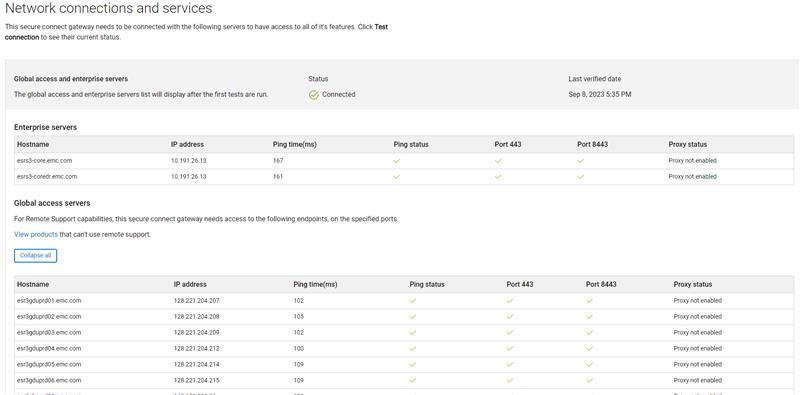Click Port 443 checkmark for esr3gduprd04.emc.com

(x=510, y=349)
